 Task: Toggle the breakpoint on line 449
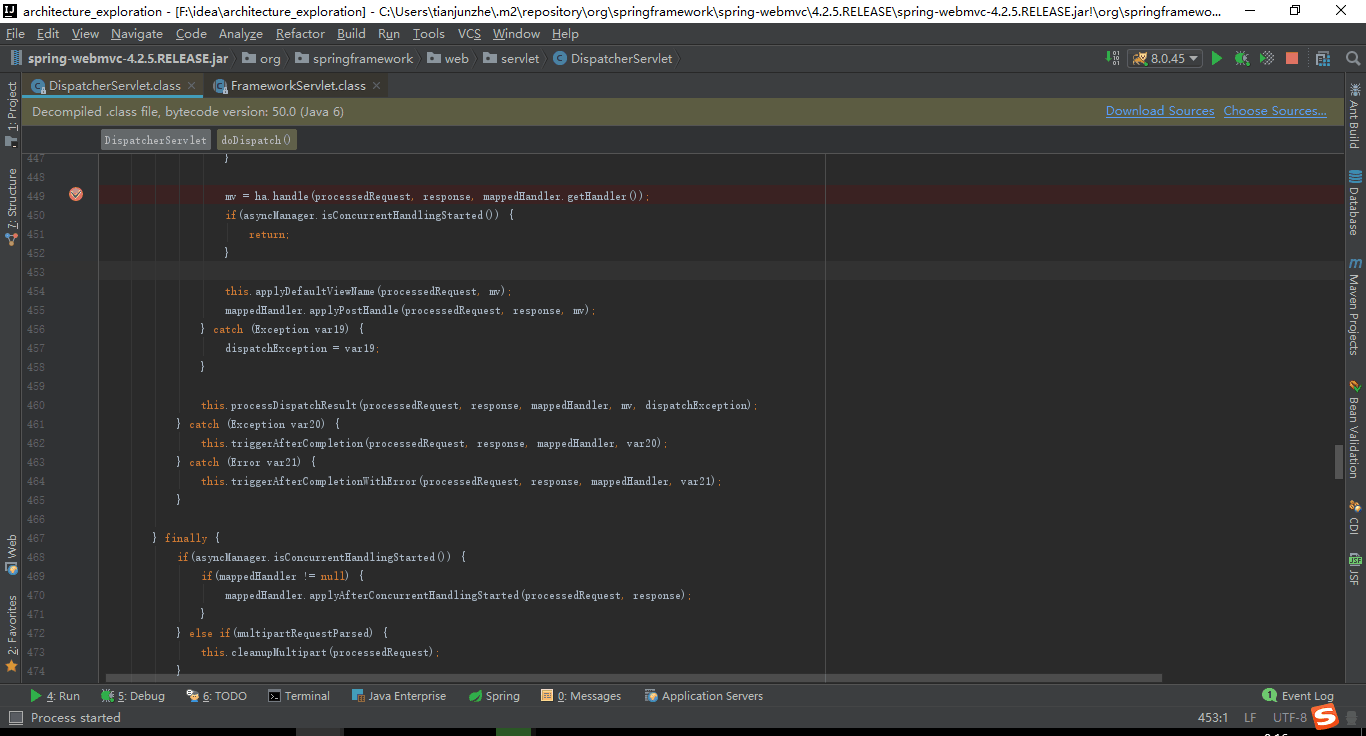[76, 195]
